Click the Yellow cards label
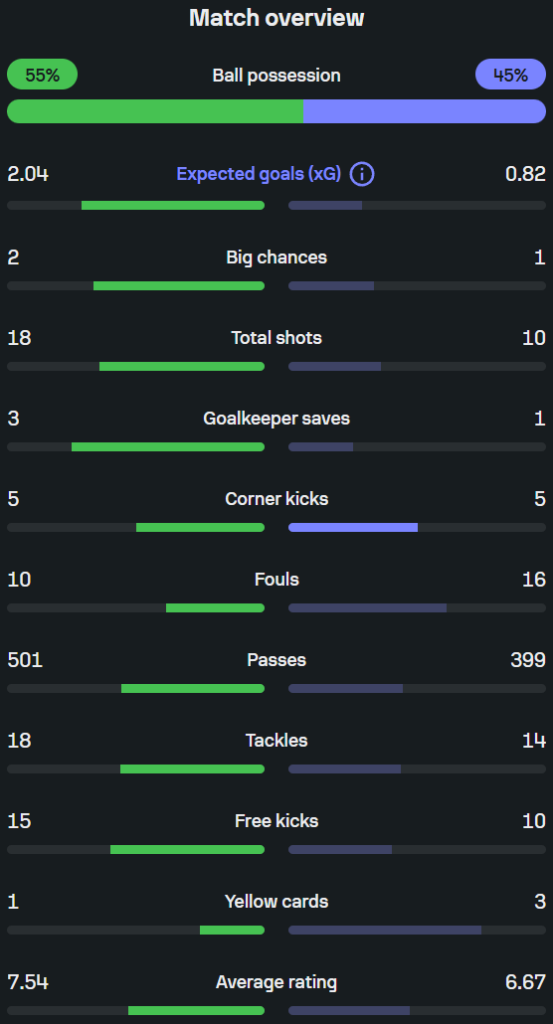 click(x=277, y=902)
